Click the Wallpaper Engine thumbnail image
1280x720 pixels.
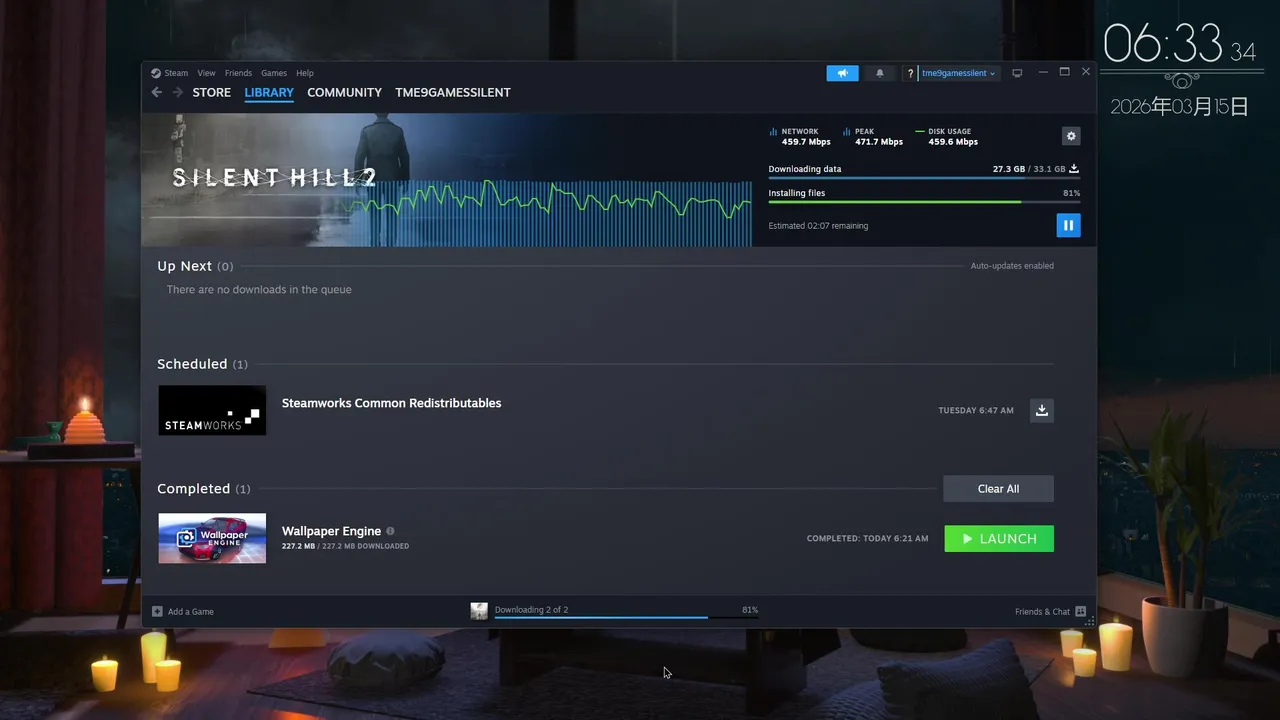[x=212, y=538]
